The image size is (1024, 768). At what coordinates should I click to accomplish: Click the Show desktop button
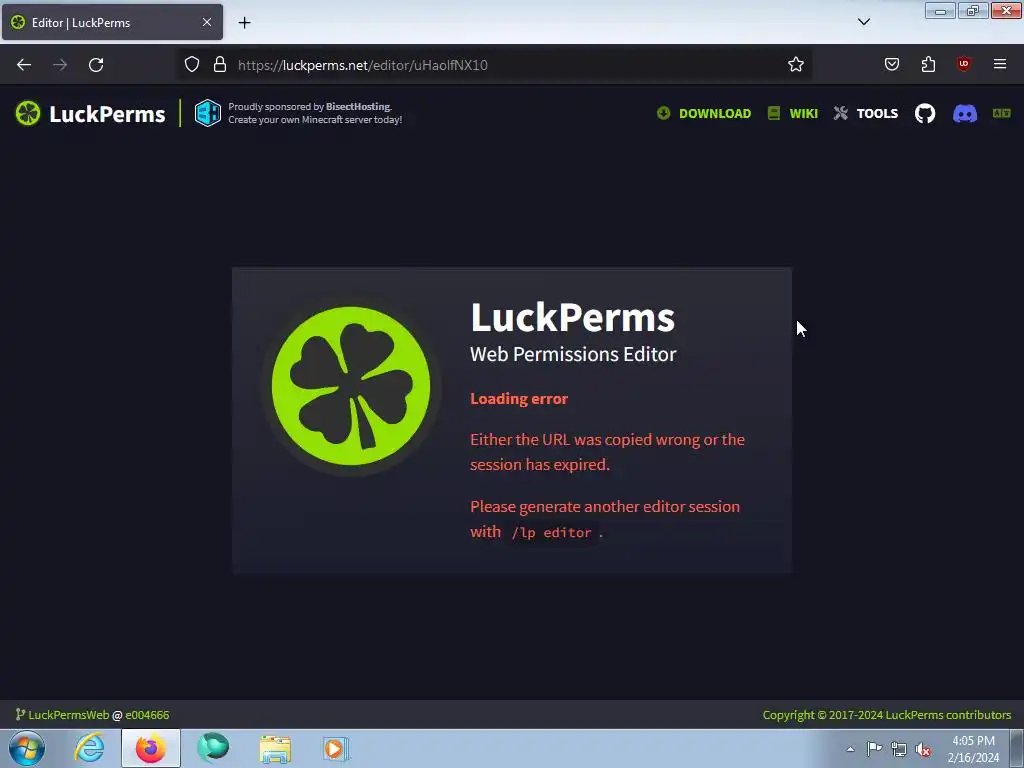click(1017, 749)
